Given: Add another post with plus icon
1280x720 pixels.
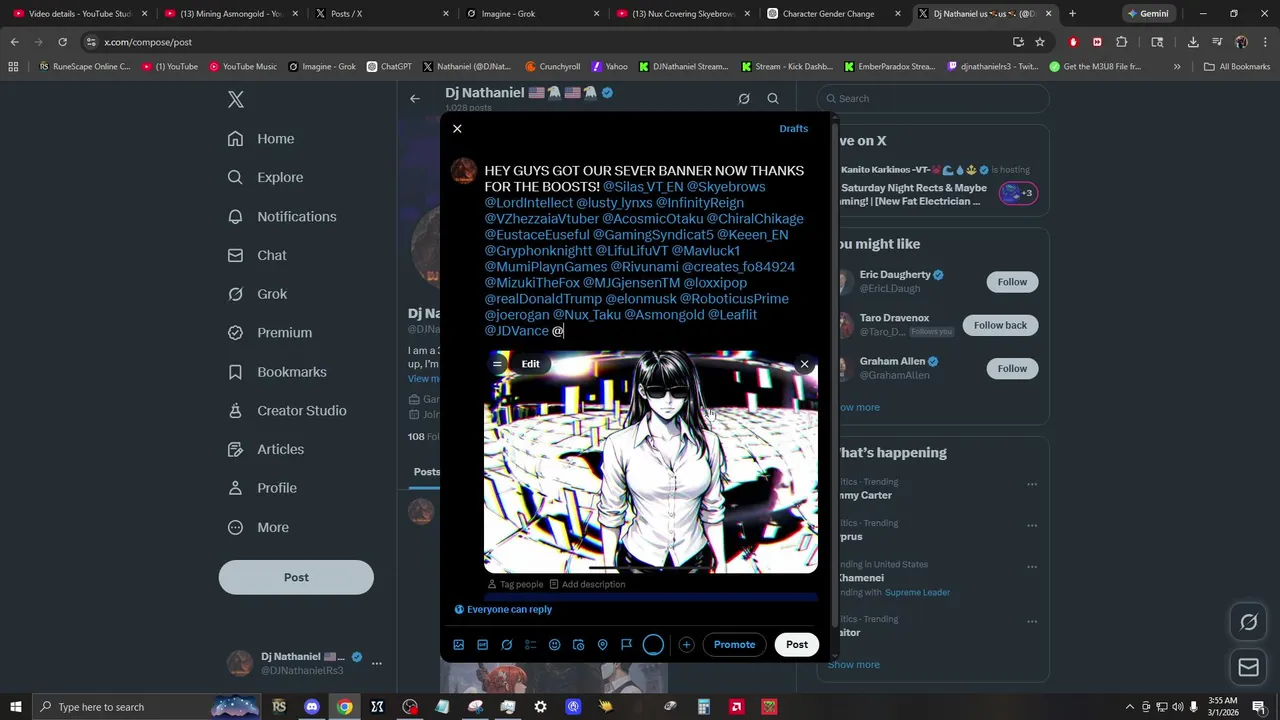Looking at the screenshot, I should pos(686,645).
